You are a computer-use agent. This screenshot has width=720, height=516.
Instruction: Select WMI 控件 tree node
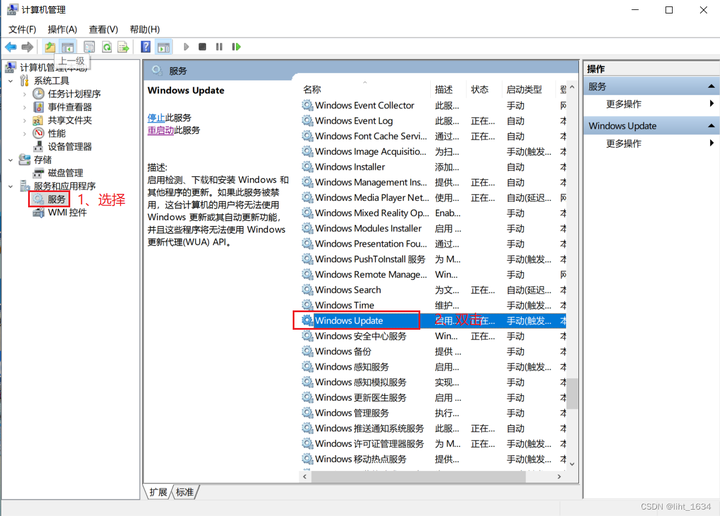pyautogui.click(x=67, y=213)
